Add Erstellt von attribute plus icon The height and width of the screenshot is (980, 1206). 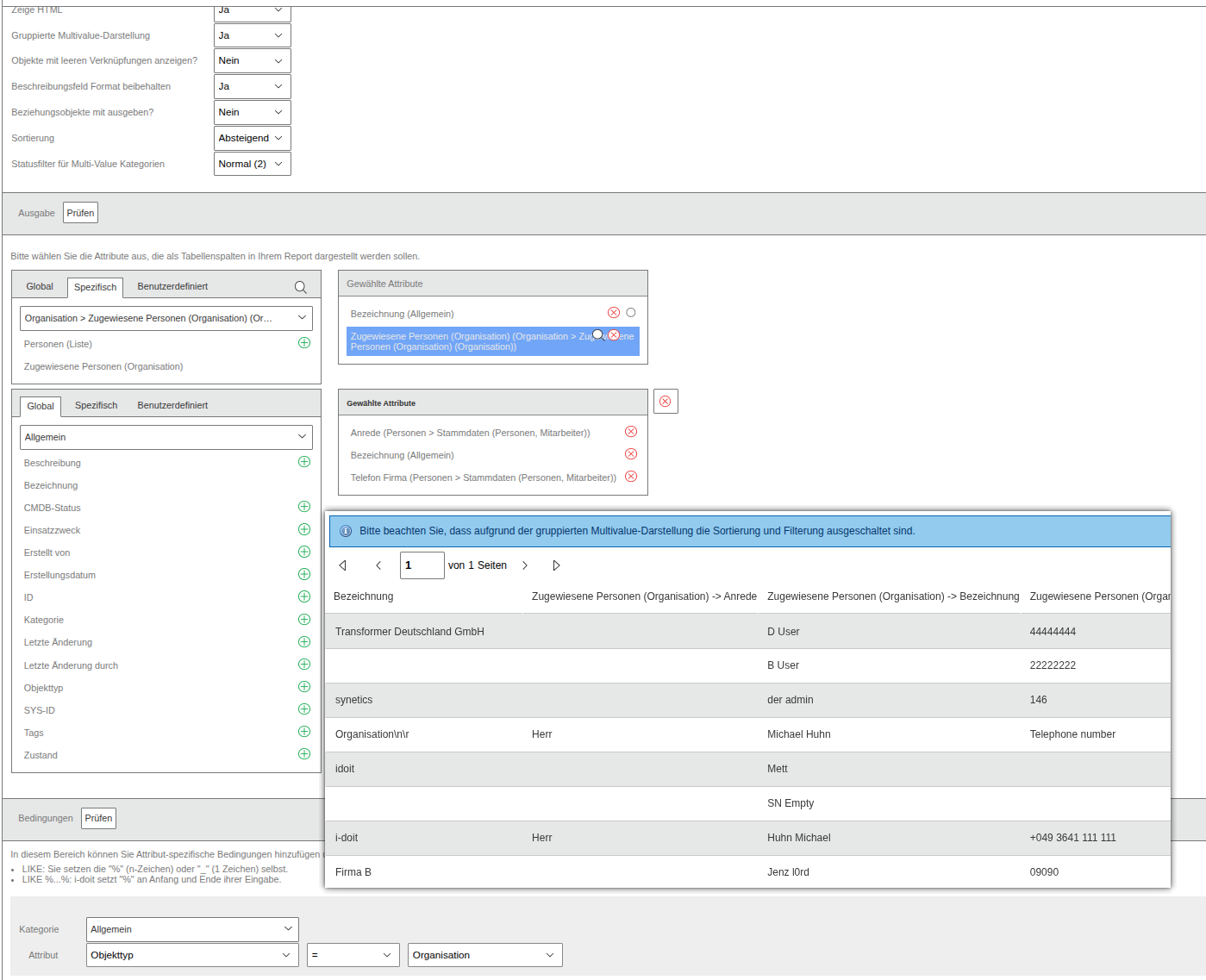[304, 552]
